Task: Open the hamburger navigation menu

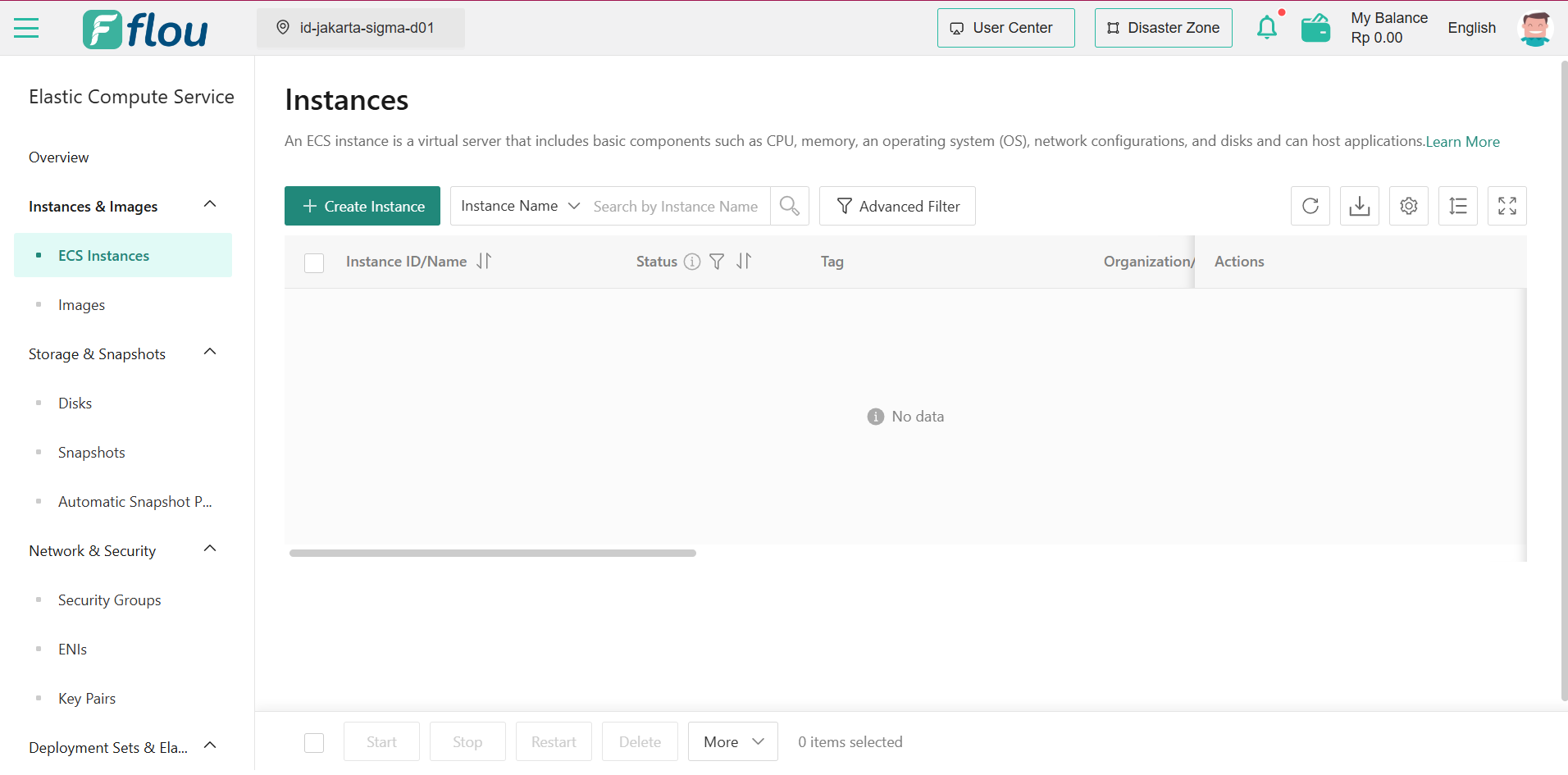Action: point(26,28)
